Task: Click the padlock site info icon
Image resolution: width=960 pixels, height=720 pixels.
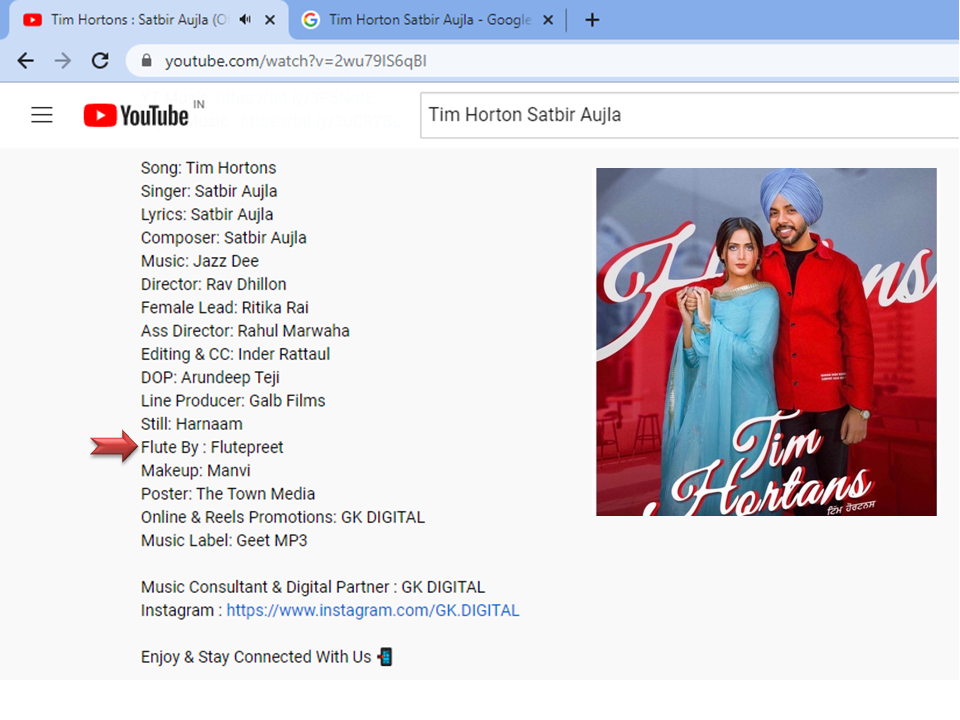Action: point(146,61)
